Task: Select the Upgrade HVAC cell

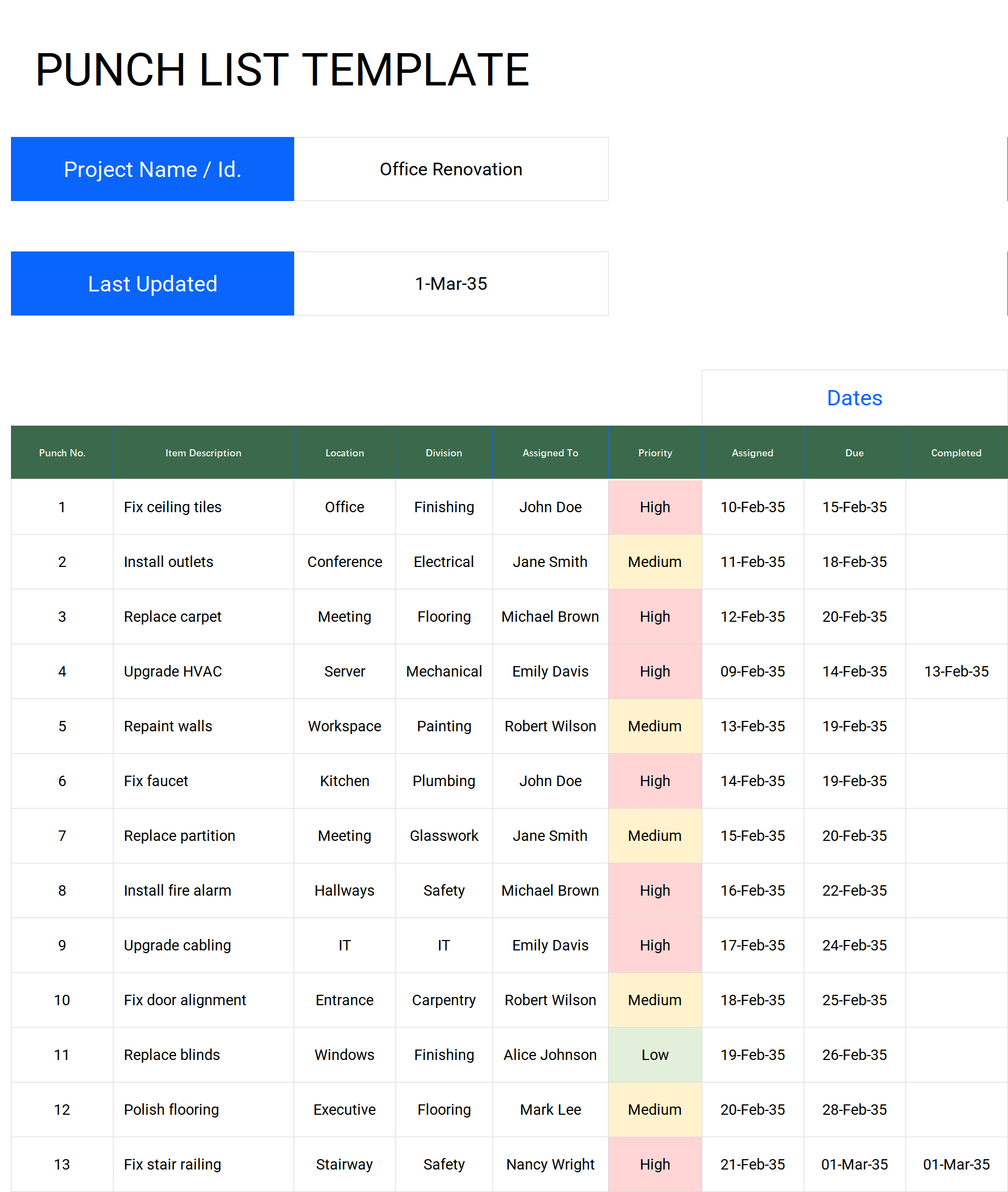Action: point(203,672)
